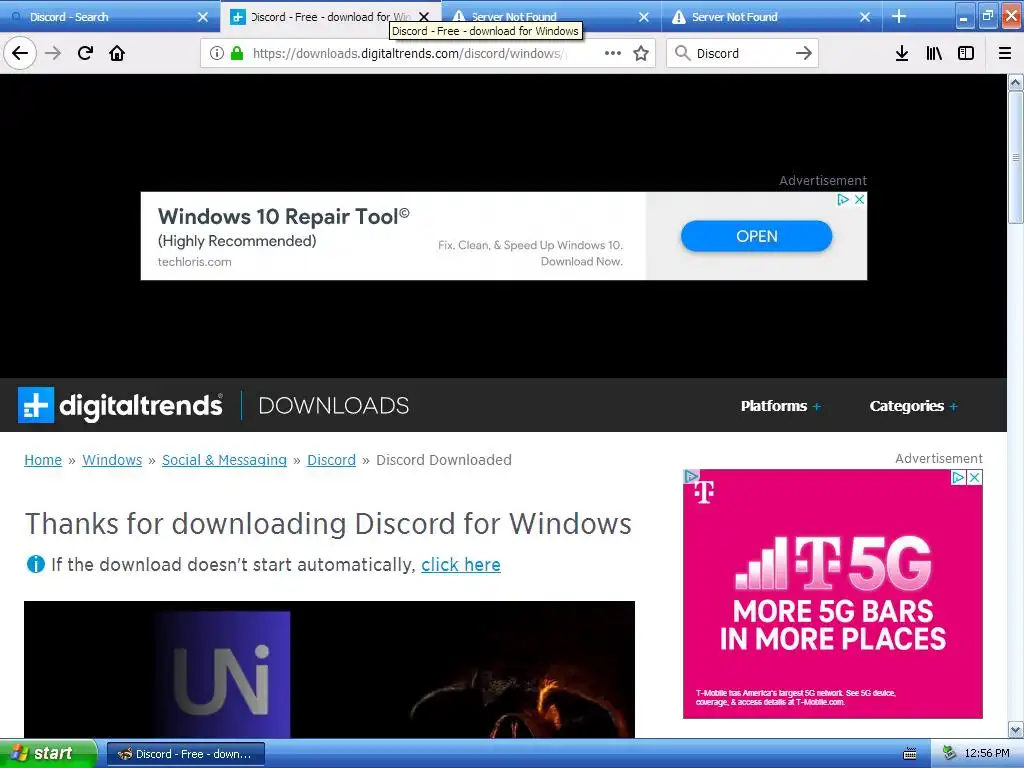Open the Home breadcrumb link
1024x768 pixels.
coord(43,460)
